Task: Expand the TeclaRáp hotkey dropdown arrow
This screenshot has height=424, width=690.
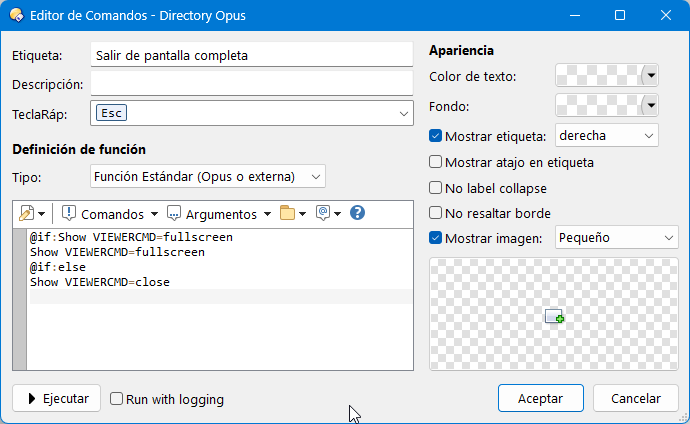Action: (x=404, y=113)
